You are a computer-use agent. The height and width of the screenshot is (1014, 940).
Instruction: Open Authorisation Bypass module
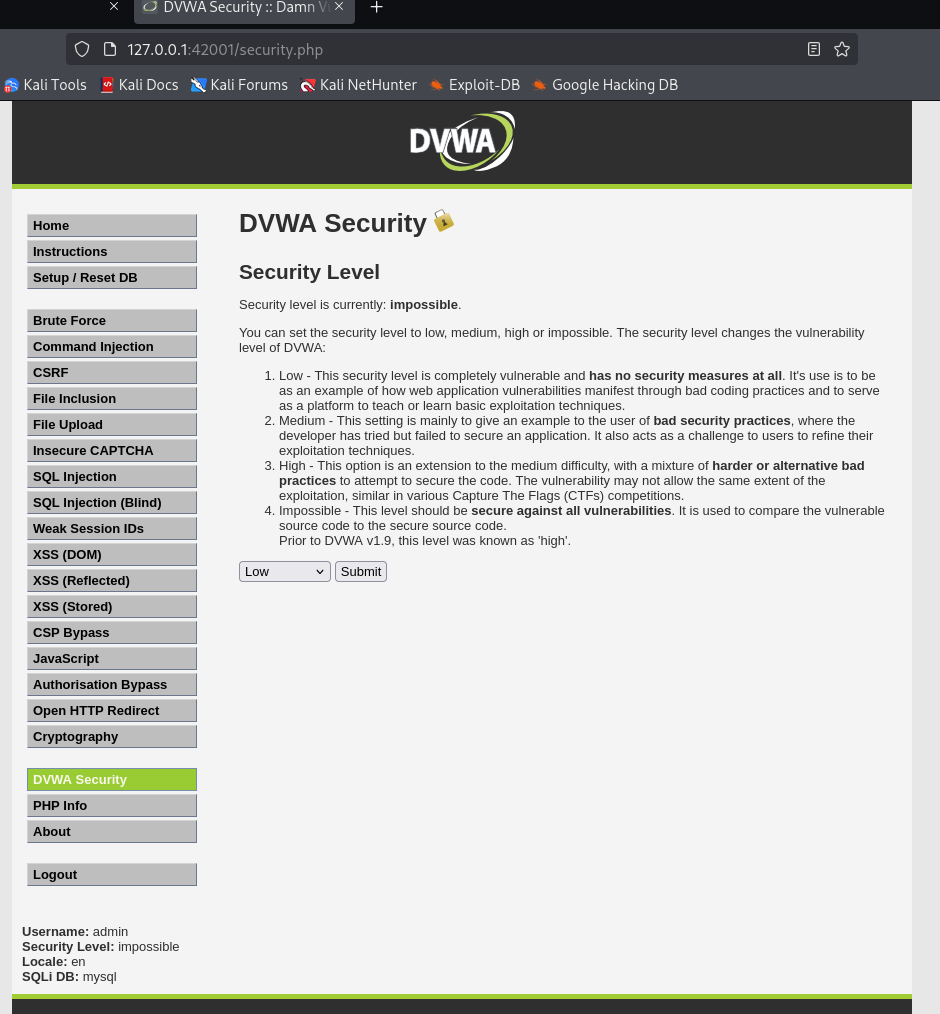click(x=112, y=684)
